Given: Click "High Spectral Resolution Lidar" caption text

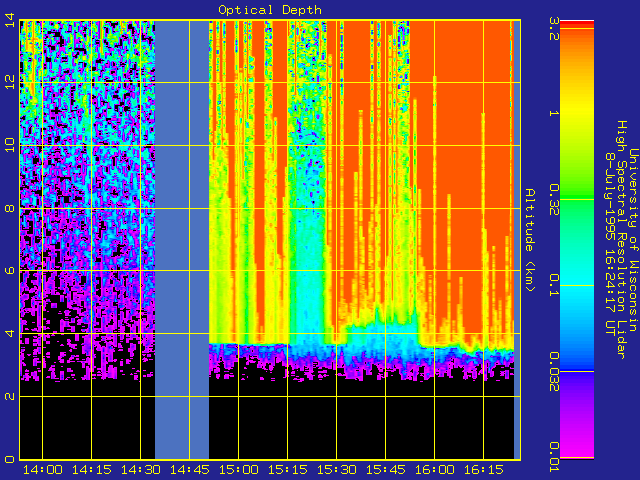Looking at the screenshot, I should 621,240.
